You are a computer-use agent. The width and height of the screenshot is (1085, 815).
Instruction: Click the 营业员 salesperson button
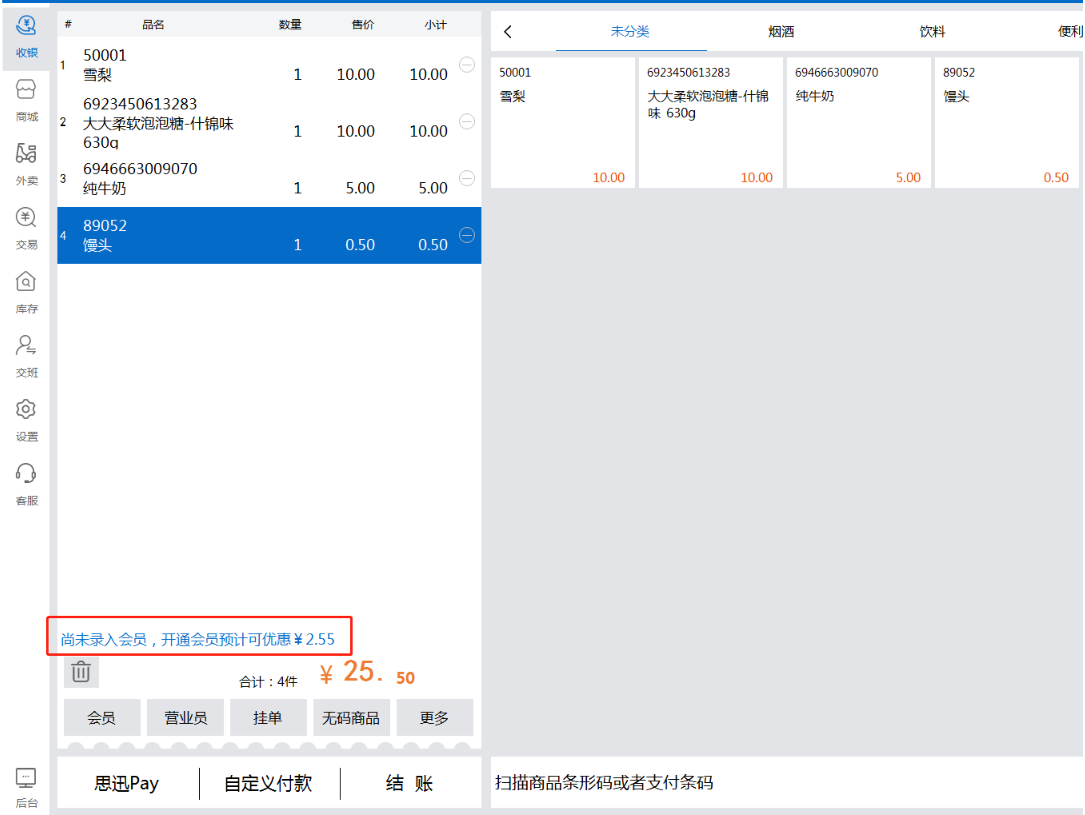click(185, 717)
